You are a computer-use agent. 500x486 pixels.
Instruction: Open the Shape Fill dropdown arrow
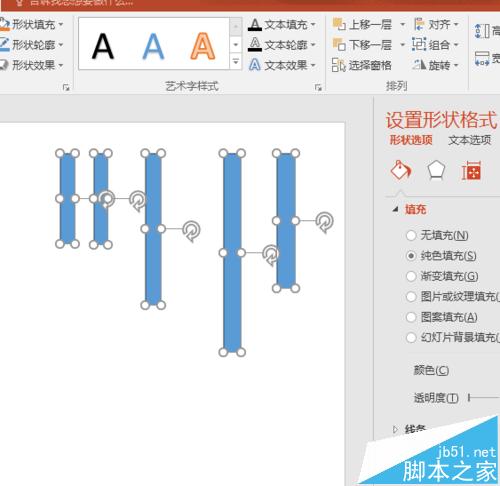click(x=61, y=24)
